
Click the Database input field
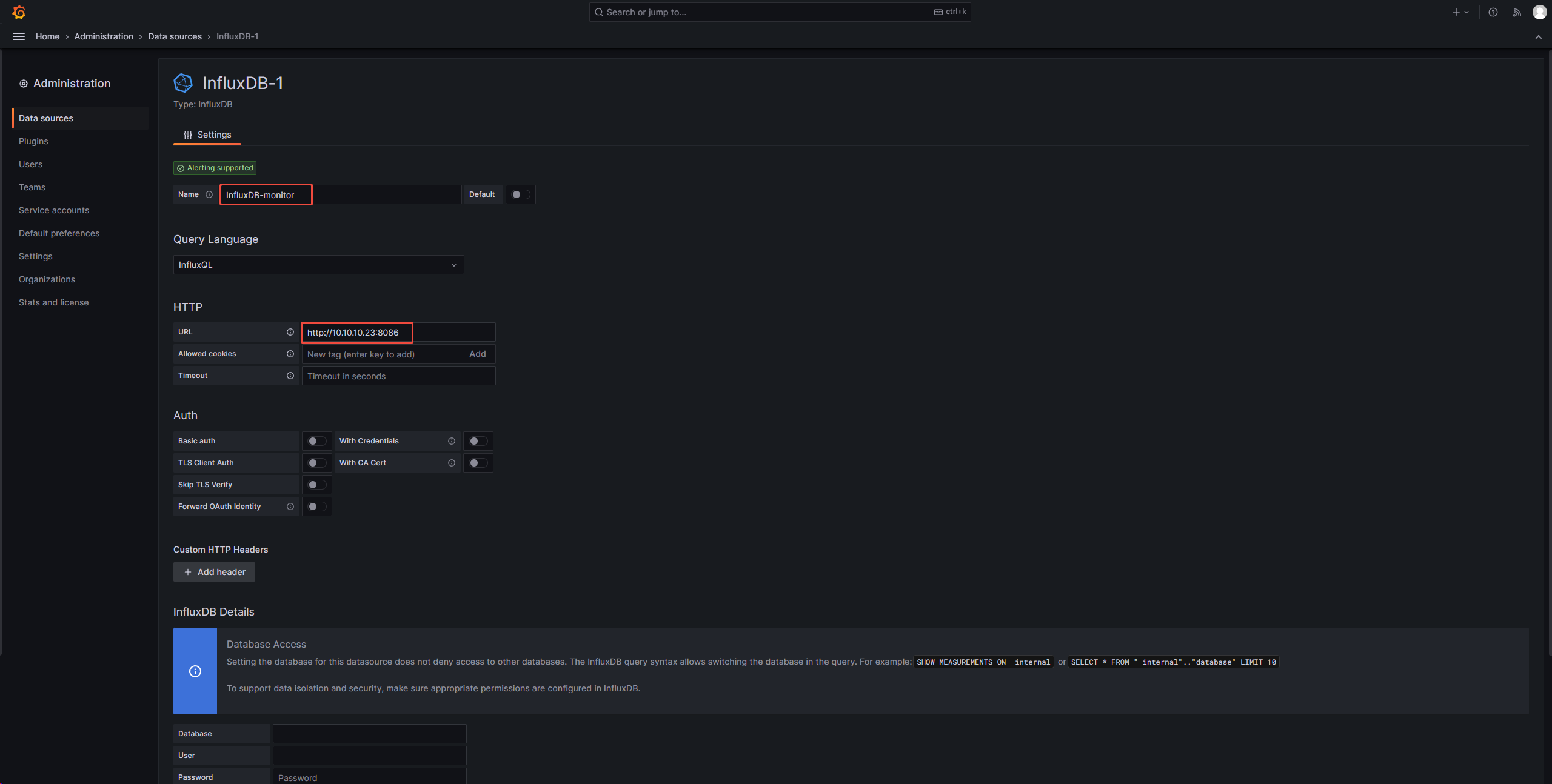point(369,733)
